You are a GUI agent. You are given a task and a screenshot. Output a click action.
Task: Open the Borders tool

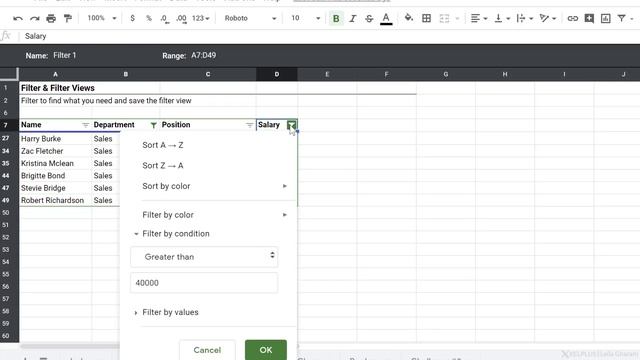click(426, 18)
